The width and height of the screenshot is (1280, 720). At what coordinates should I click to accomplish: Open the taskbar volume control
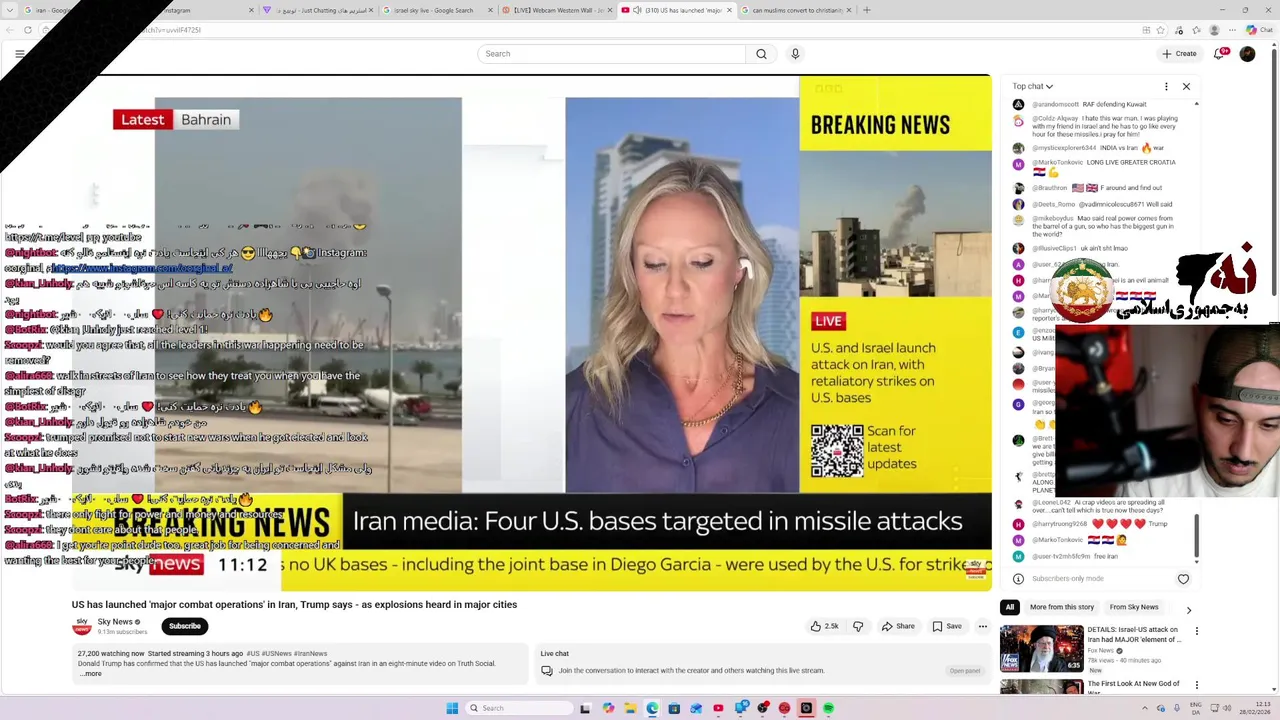[x=1226, y=708]
